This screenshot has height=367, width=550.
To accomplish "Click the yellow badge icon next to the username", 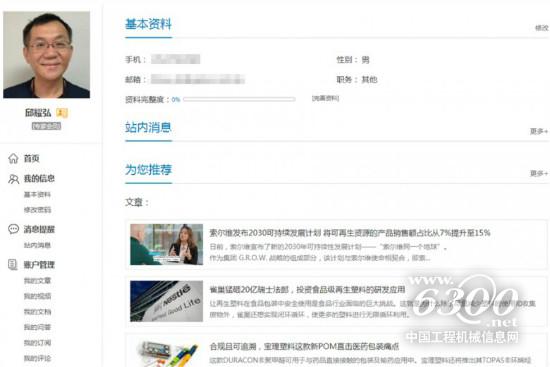I will (x=62, y=113).
